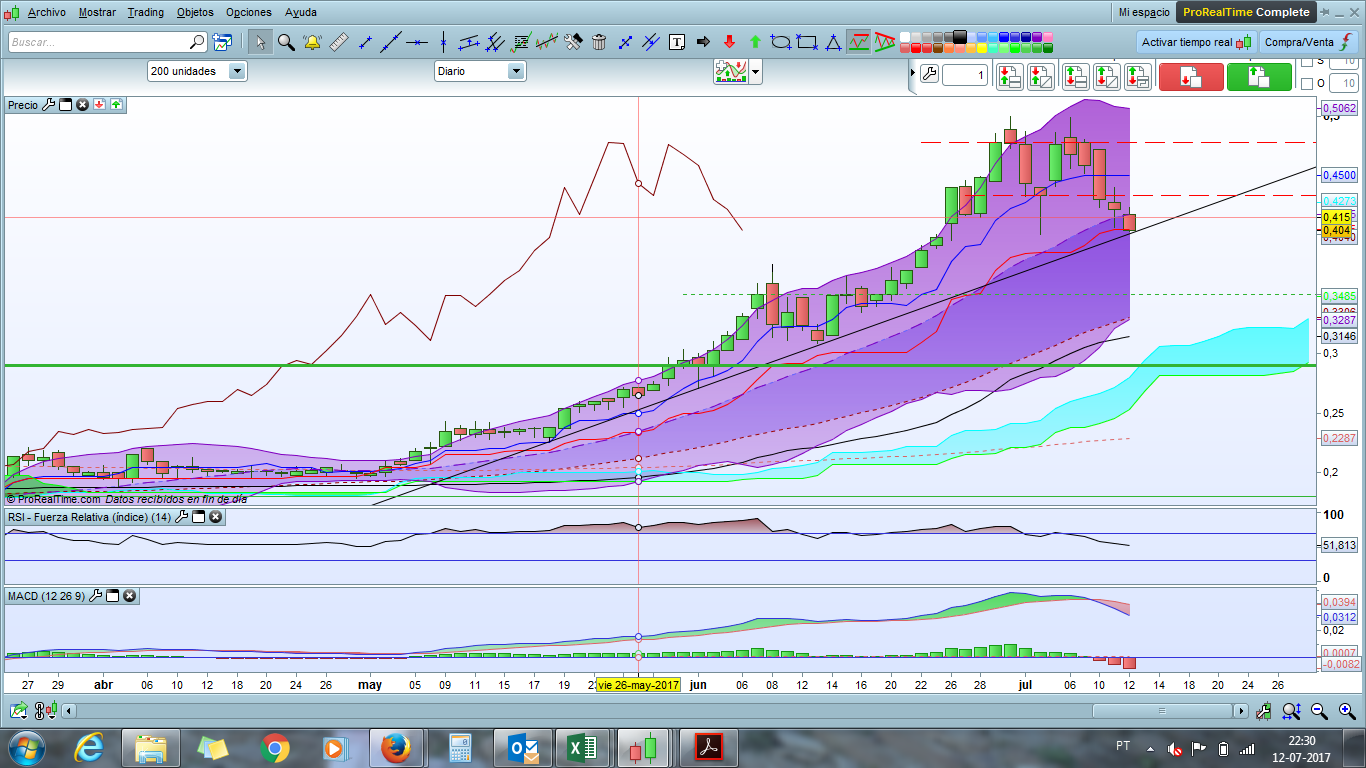Image resolution: width=1366 pixels, height=768 pixels.
Task: Click Activar tiempo real button
Action: pyautogui.click(x=1195, y=42)
